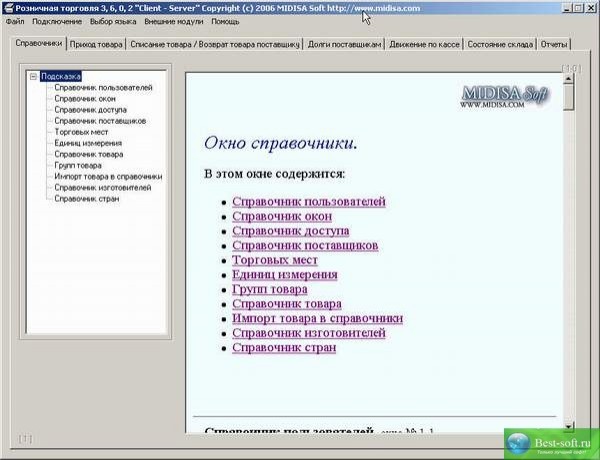Follow the Групп товара hyperlink
Screen dimensions: 600x460
point(270,289)
